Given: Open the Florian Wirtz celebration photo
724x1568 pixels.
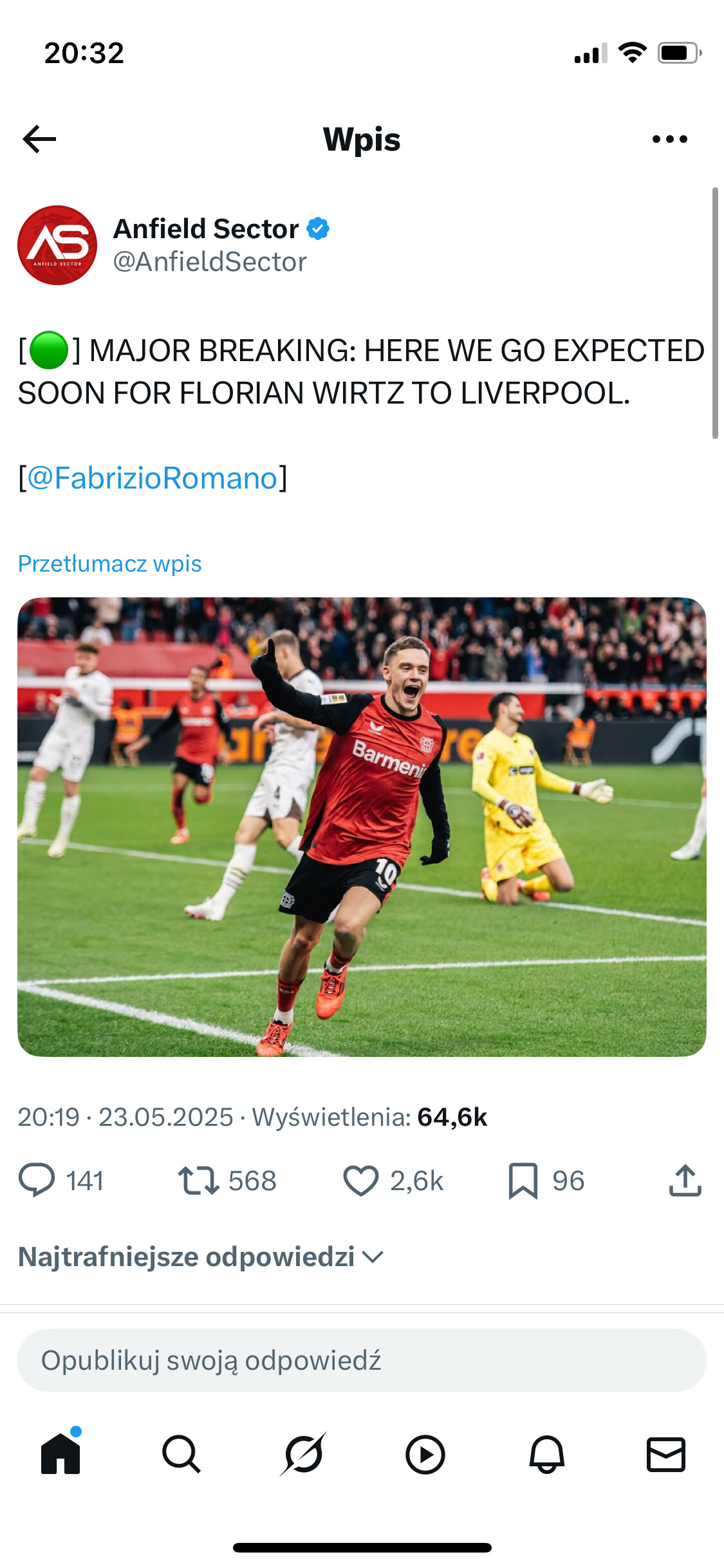Looking at the screenshot, I should click(x=362, y=826).
